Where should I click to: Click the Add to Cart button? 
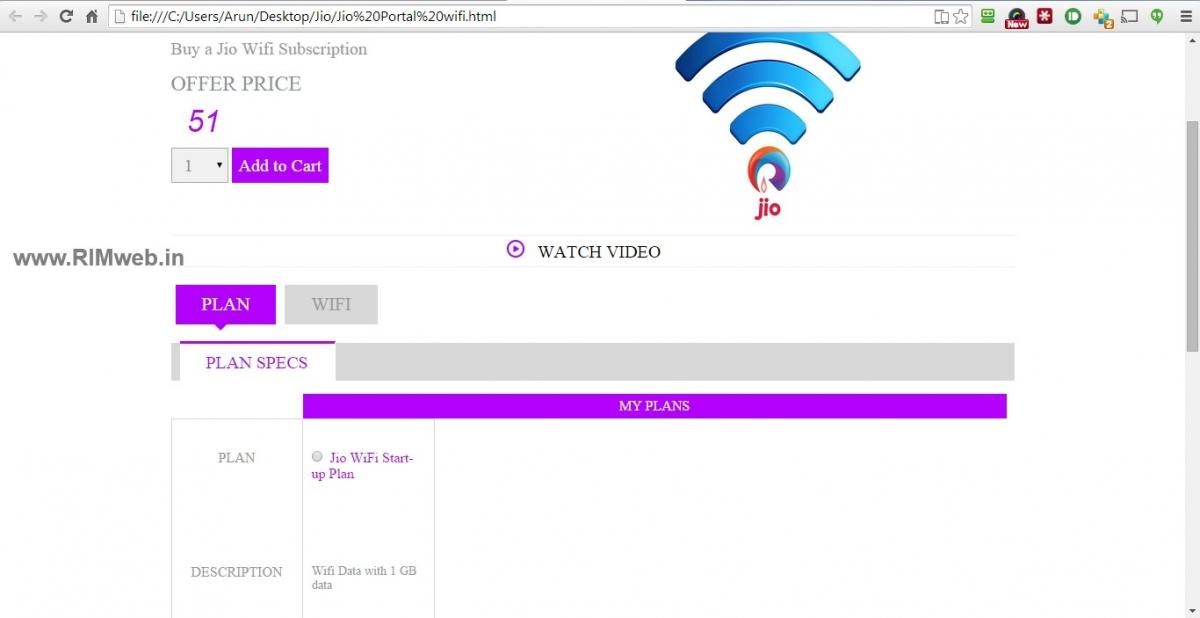(280, 166)
